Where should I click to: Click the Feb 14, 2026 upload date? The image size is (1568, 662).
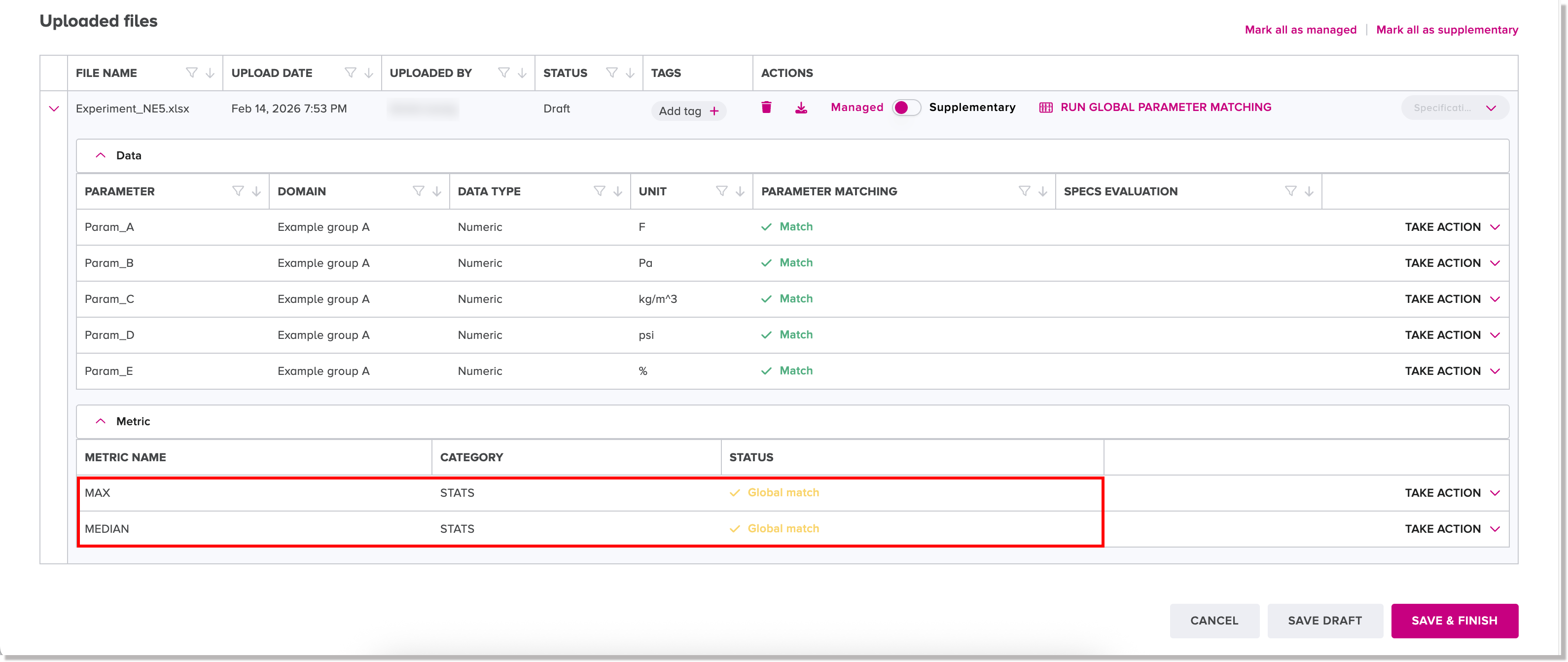point(289,109)
